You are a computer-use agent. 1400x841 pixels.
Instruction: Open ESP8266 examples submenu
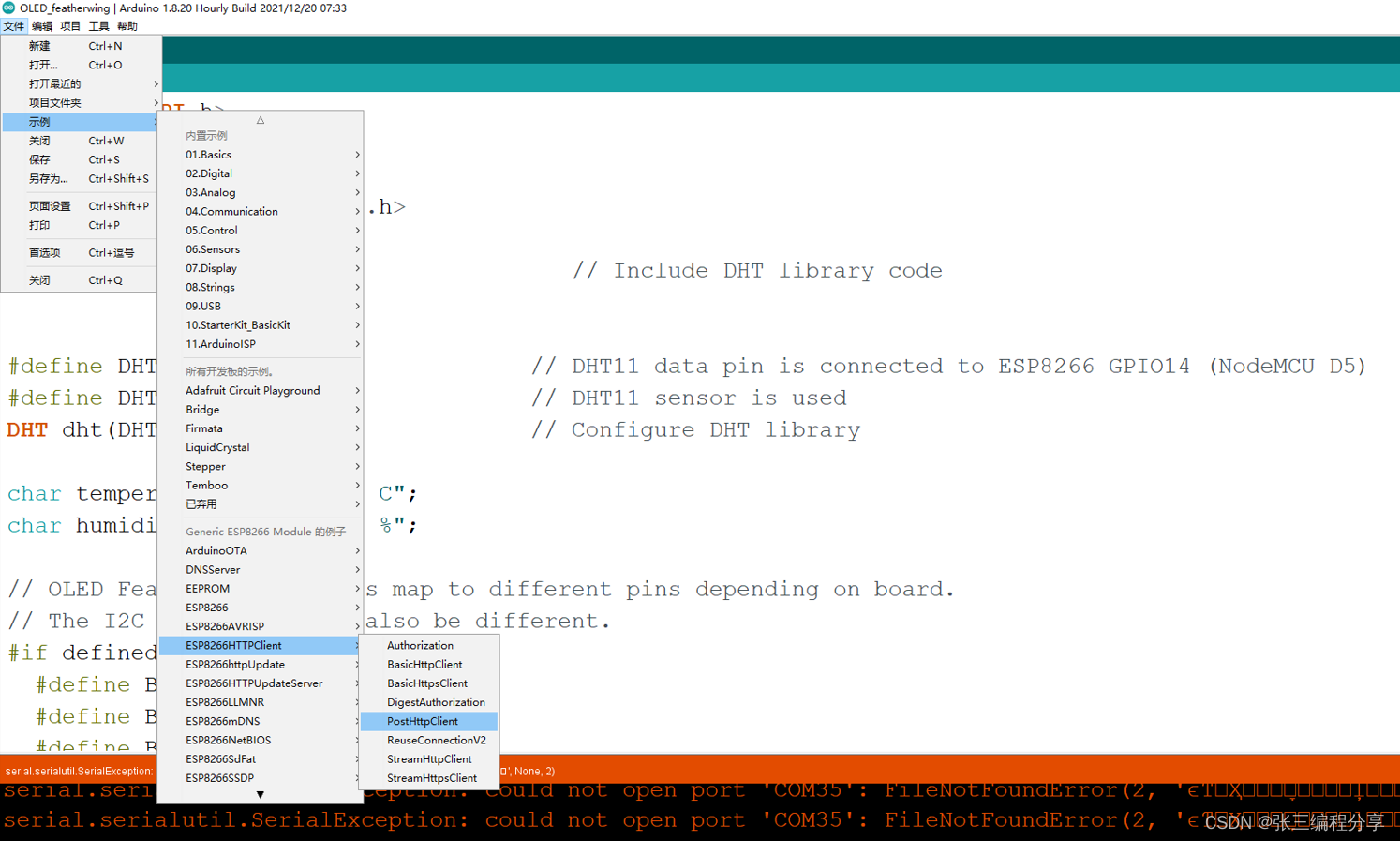click(x=261, y=608)
